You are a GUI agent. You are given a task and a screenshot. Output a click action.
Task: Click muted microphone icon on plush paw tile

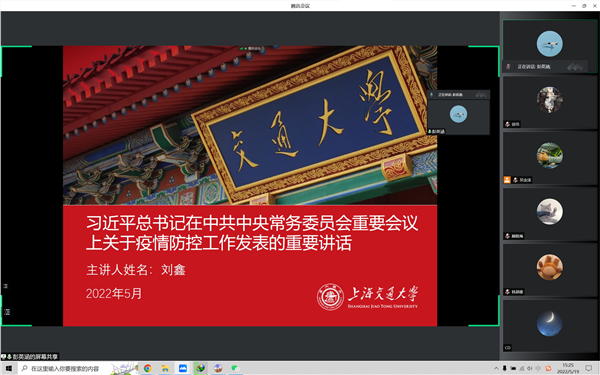[x=507, y=292]
